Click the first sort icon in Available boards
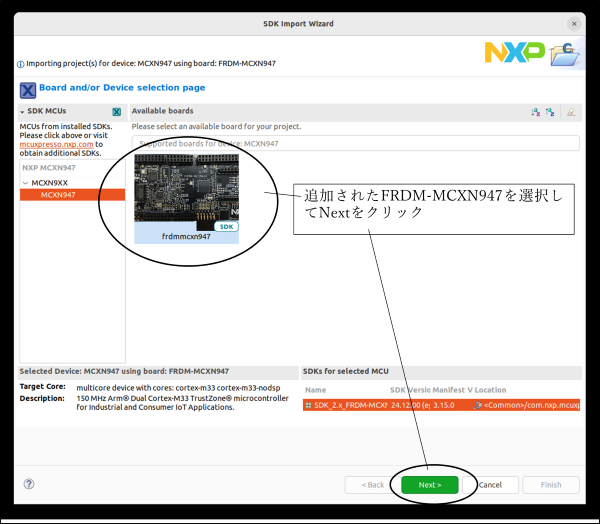Image resolution: width=600 pixels, height=524 pixels. point(535,112)
